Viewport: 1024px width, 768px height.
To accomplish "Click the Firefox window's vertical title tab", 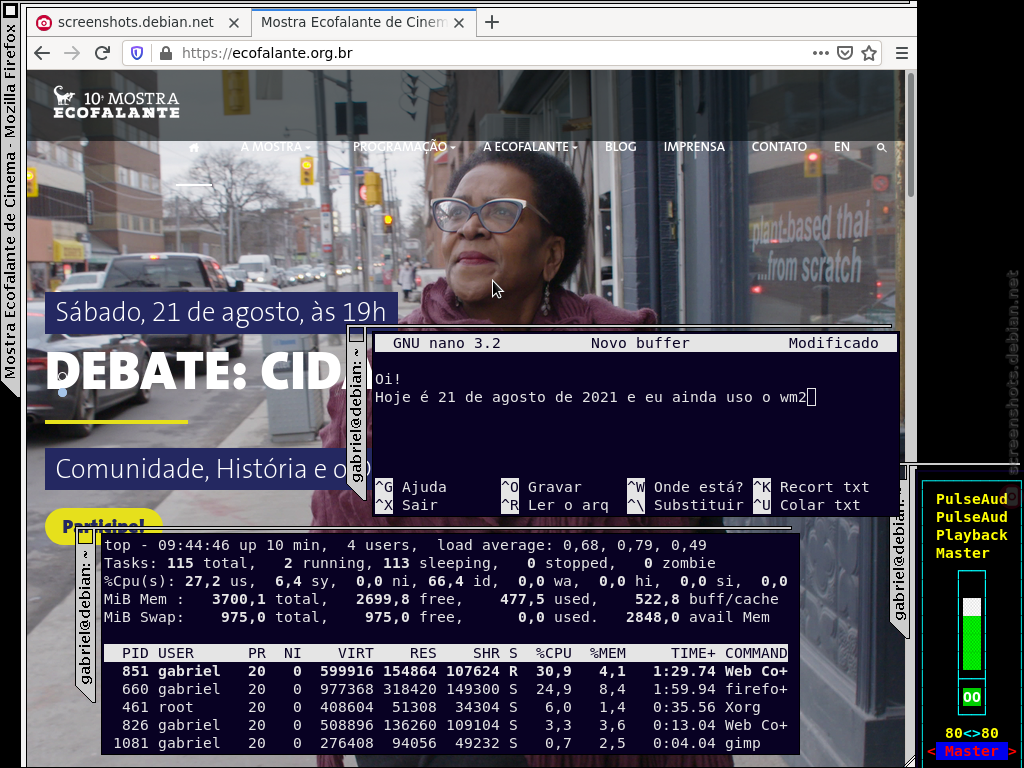I will [10, 202].
